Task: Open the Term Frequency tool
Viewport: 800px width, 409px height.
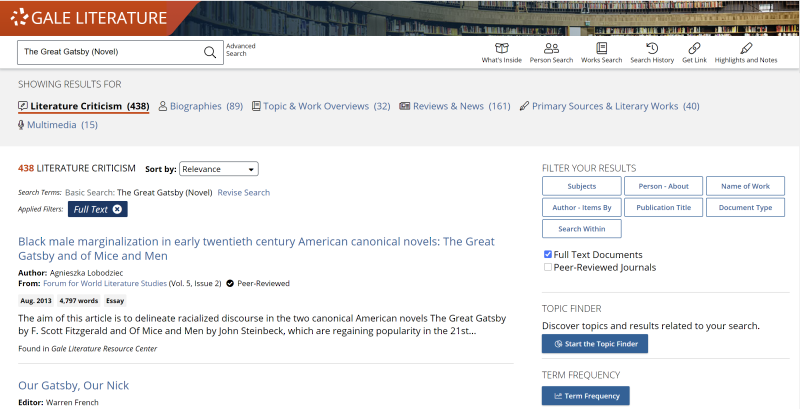Action: [x=586, y=396]
